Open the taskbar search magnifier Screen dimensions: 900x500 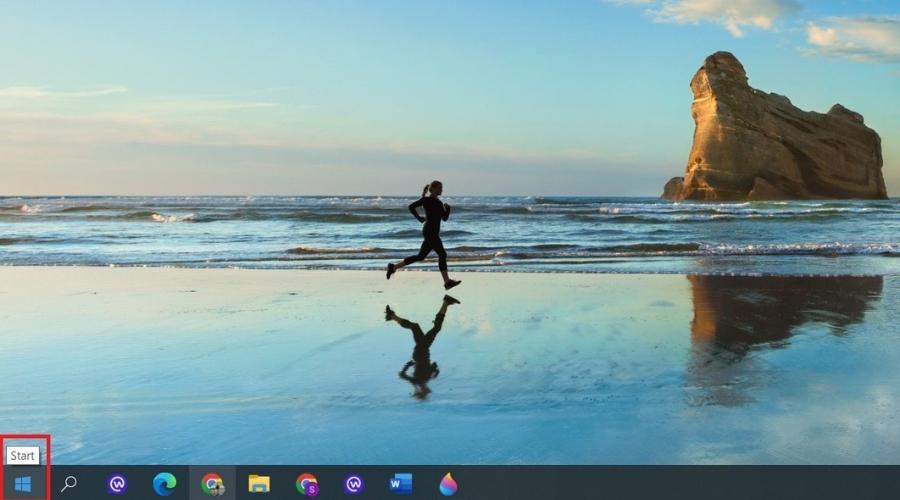[x=69, y=484]
